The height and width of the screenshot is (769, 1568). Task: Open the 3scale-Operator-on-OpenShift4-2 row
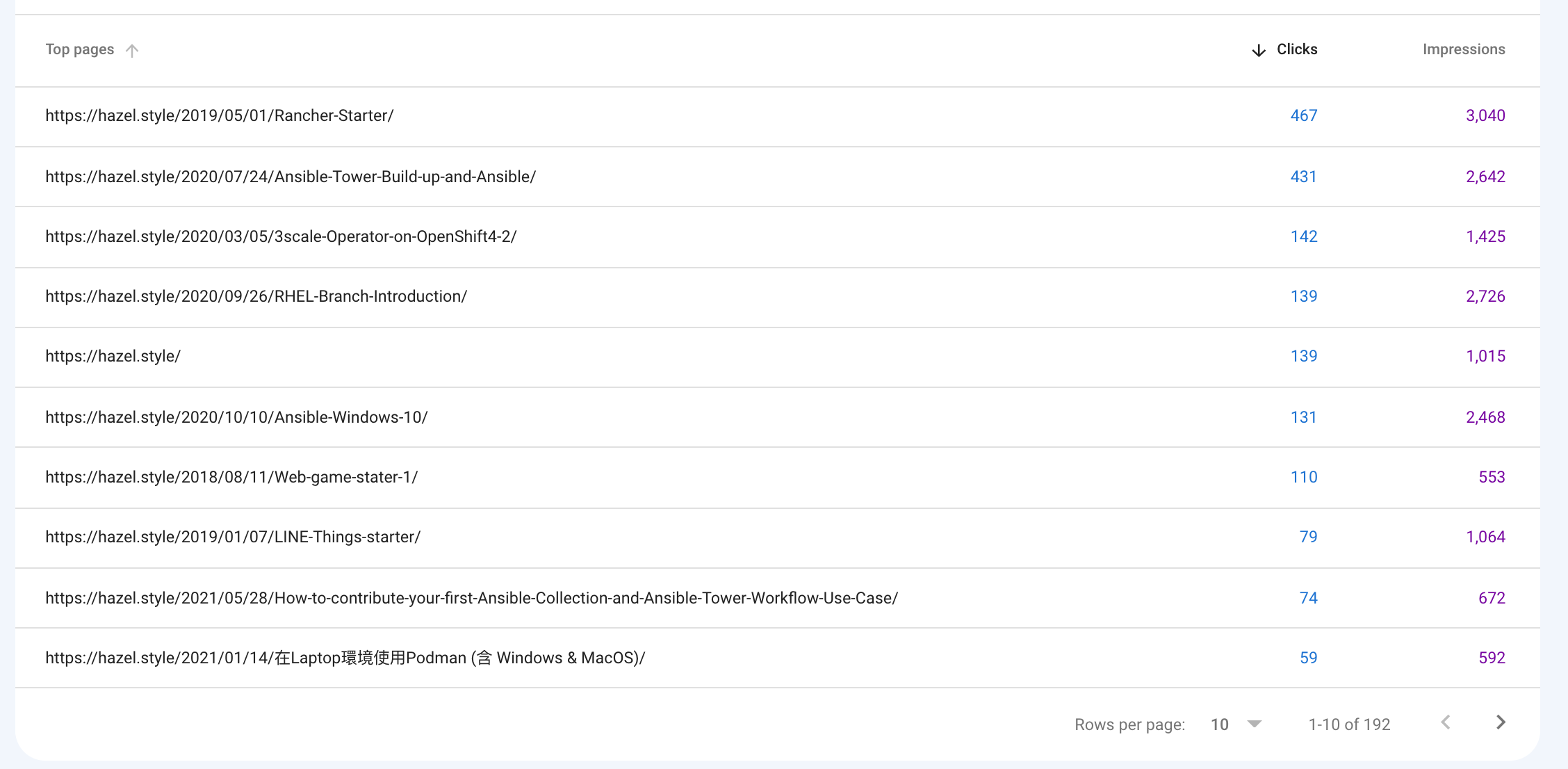coord(778,236)
